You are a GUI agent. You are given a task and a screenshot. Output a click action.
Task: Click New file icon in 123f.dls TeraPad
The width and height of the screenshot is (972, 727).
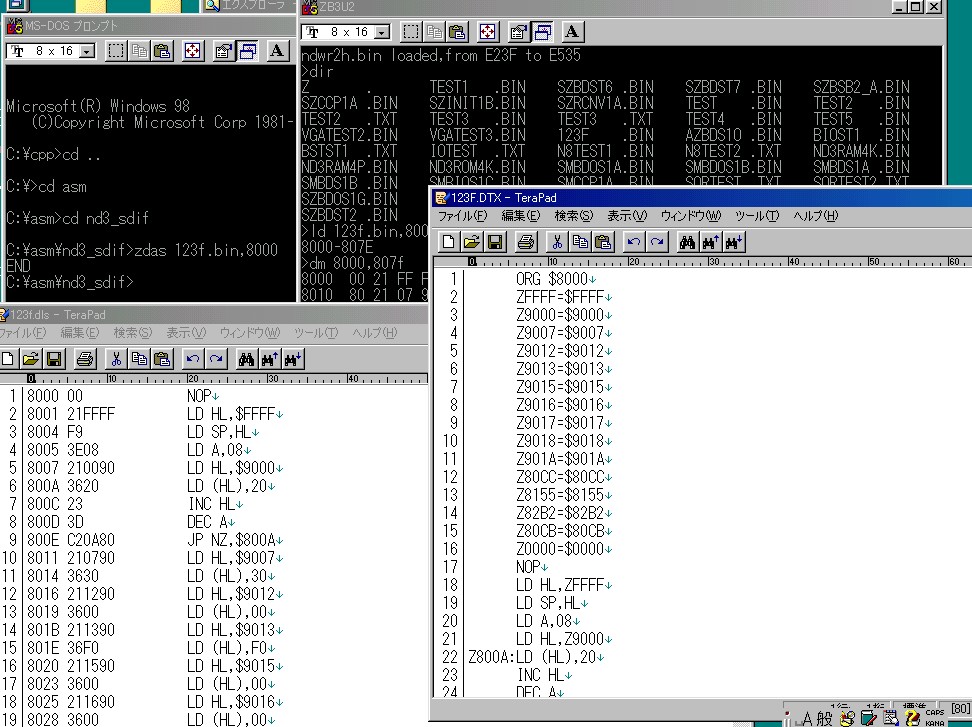pos(7,359)
